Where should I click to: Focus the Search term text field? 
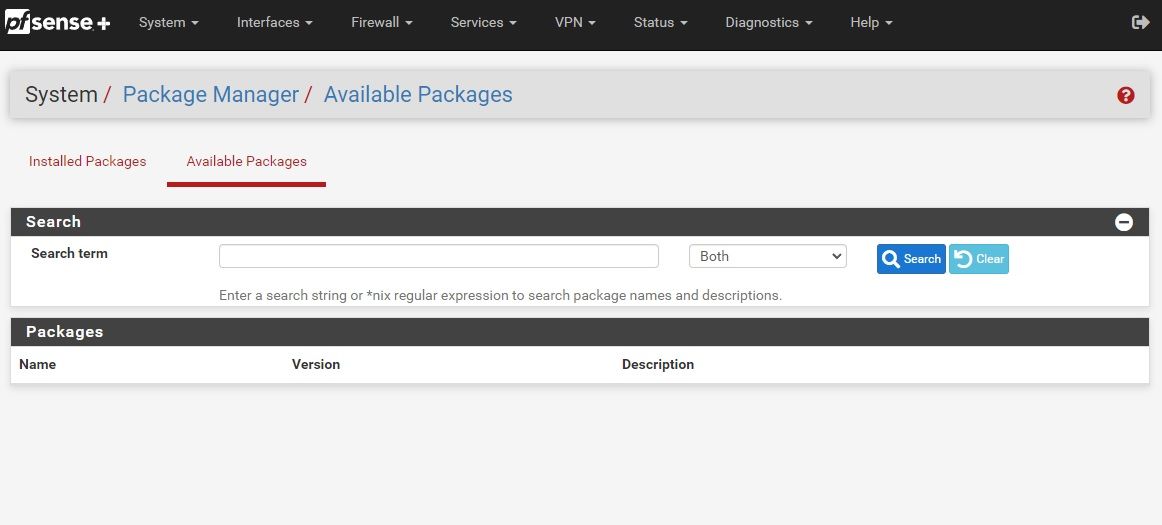pos(438,256)
